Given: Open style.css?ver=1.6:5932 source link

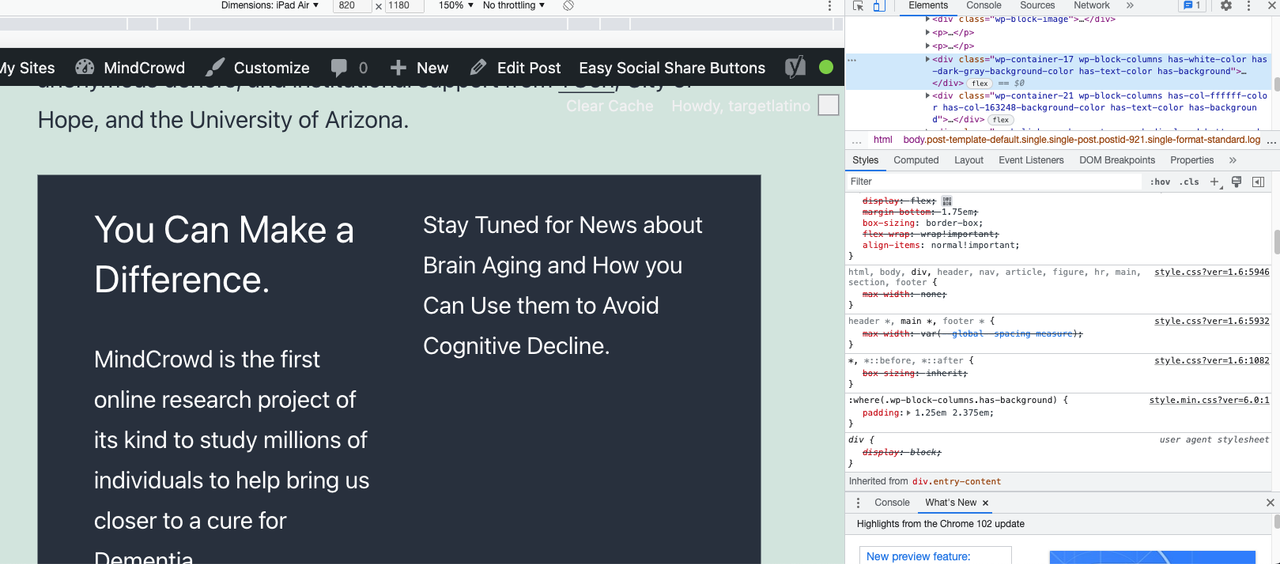Looking at the screenshot, I should point(1211,321).
